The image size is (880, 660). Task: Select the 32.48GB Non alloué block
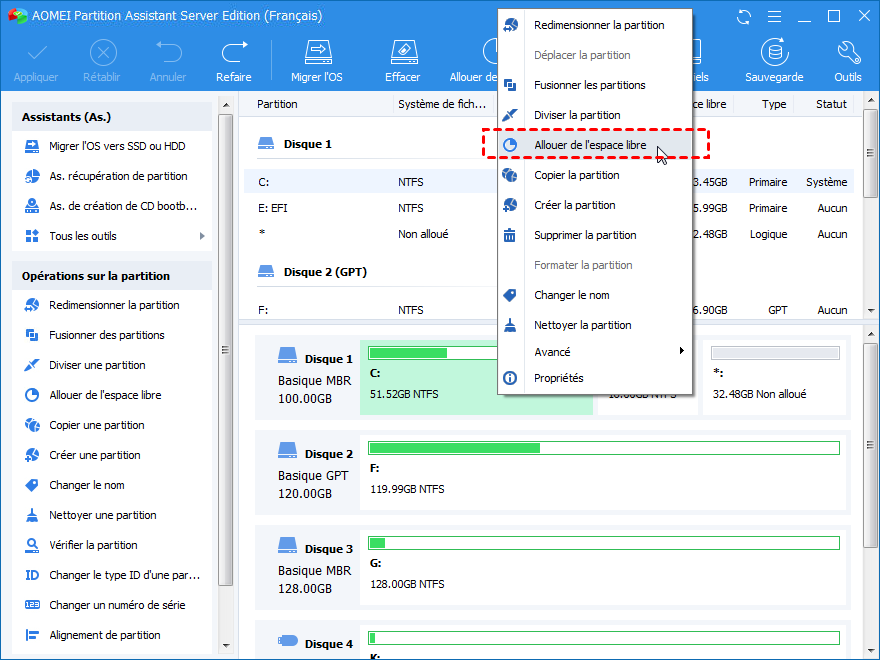774,377
